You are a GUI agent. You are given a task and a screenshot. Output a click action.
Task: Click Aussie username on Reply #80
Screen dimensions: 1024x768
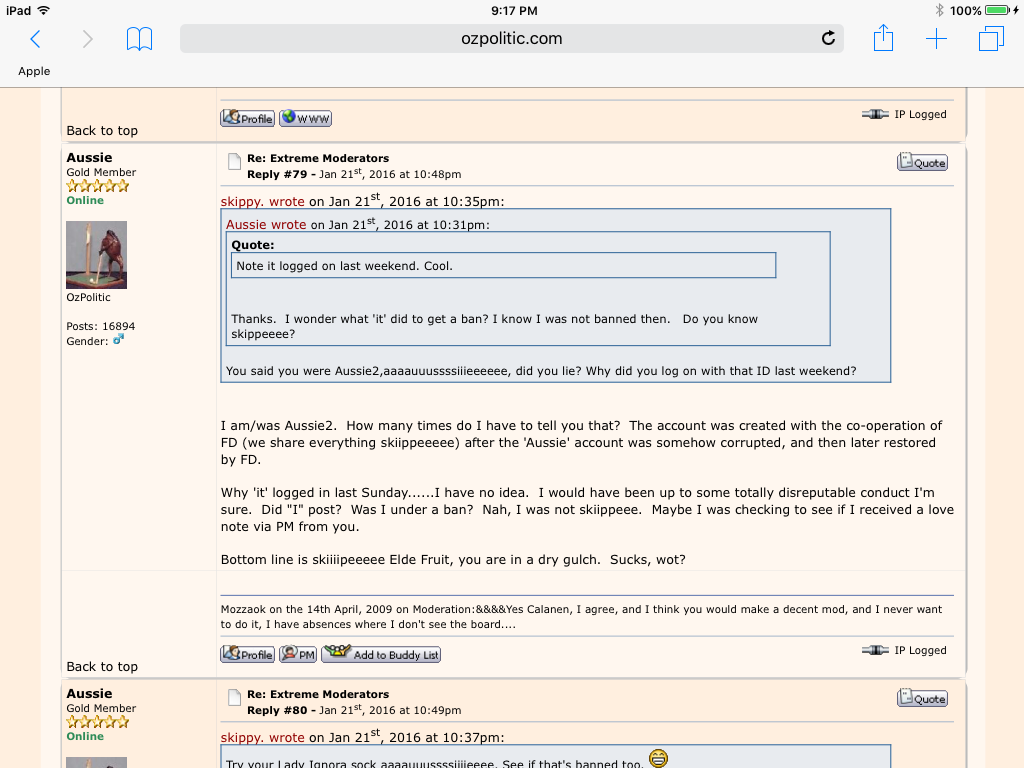[89, 693]
